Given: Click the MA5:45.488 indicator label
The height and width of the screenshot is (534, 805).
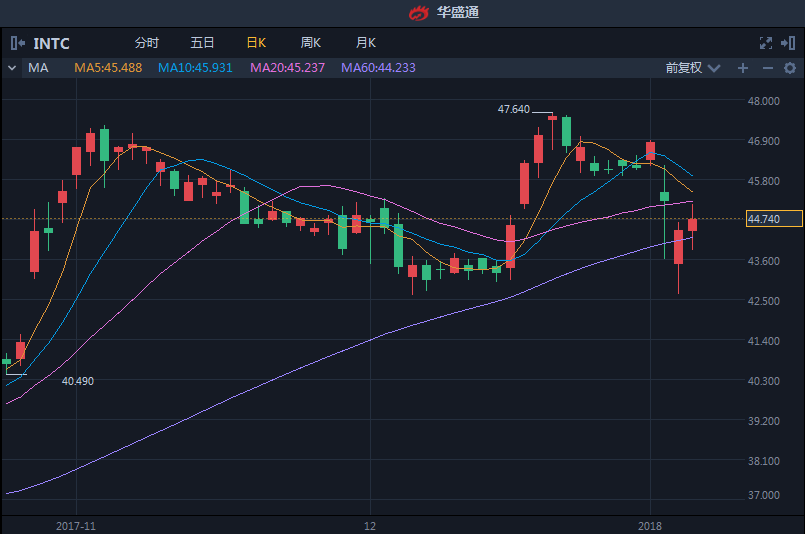Looking at the screenshot, I should [x=108, y=68].
